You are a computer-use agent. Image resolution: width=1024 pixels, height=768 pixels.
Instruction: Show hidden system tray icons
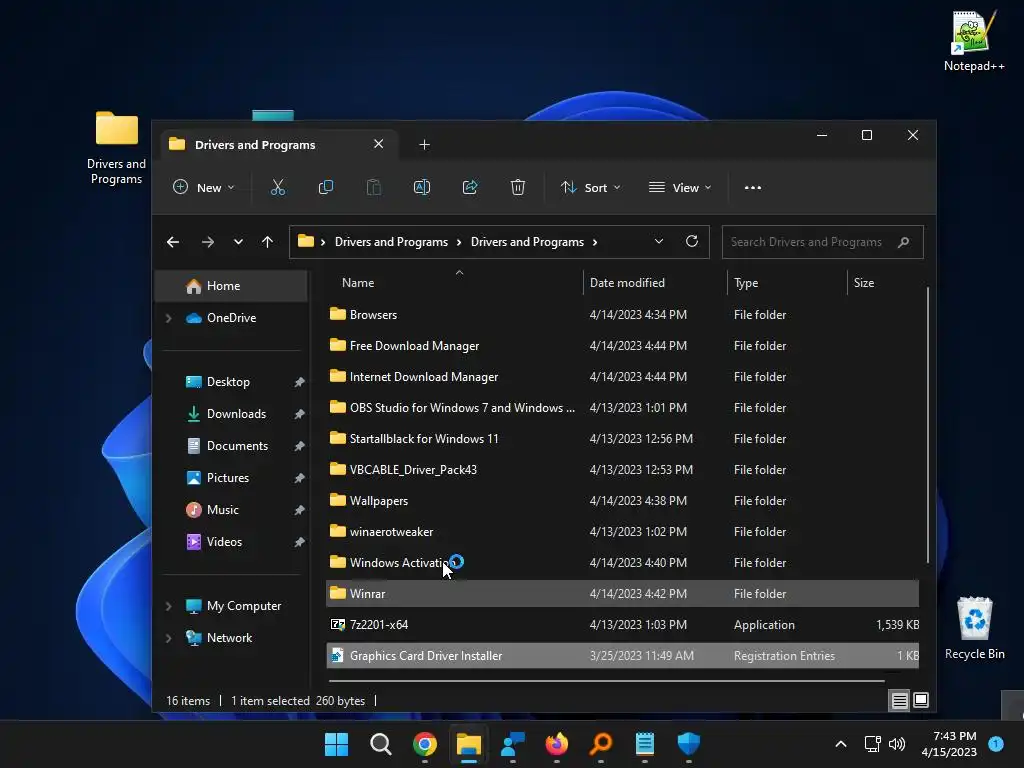click(x=841, y=744)
